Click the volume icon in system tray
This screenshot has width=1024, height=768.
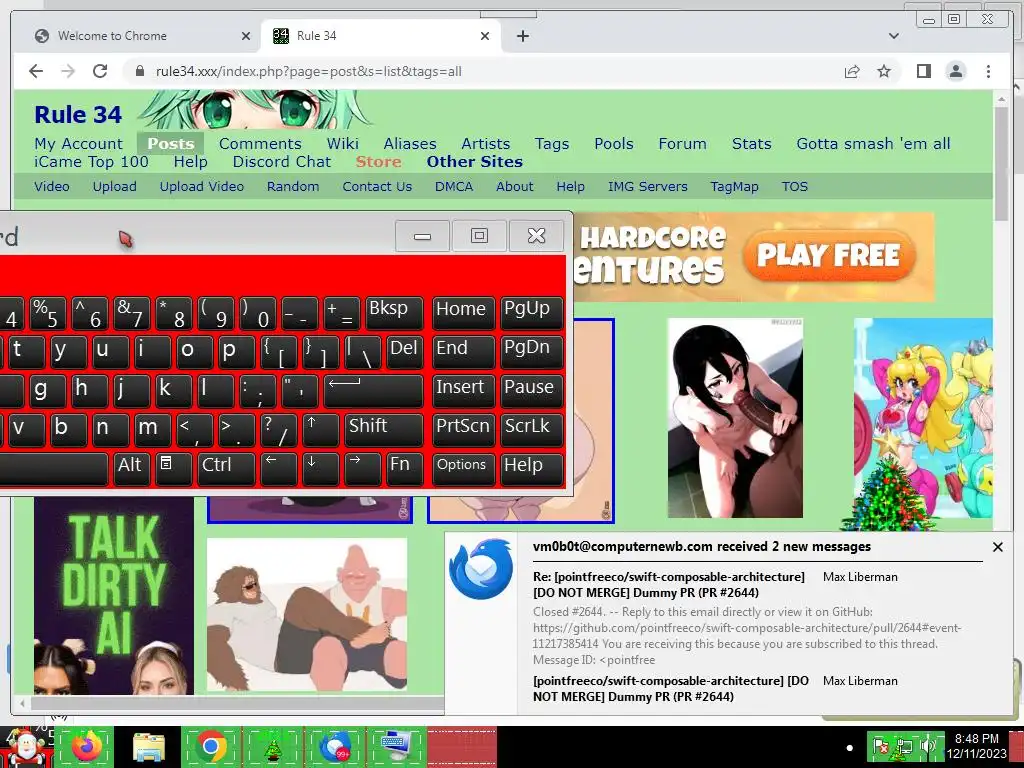point(928,746)
